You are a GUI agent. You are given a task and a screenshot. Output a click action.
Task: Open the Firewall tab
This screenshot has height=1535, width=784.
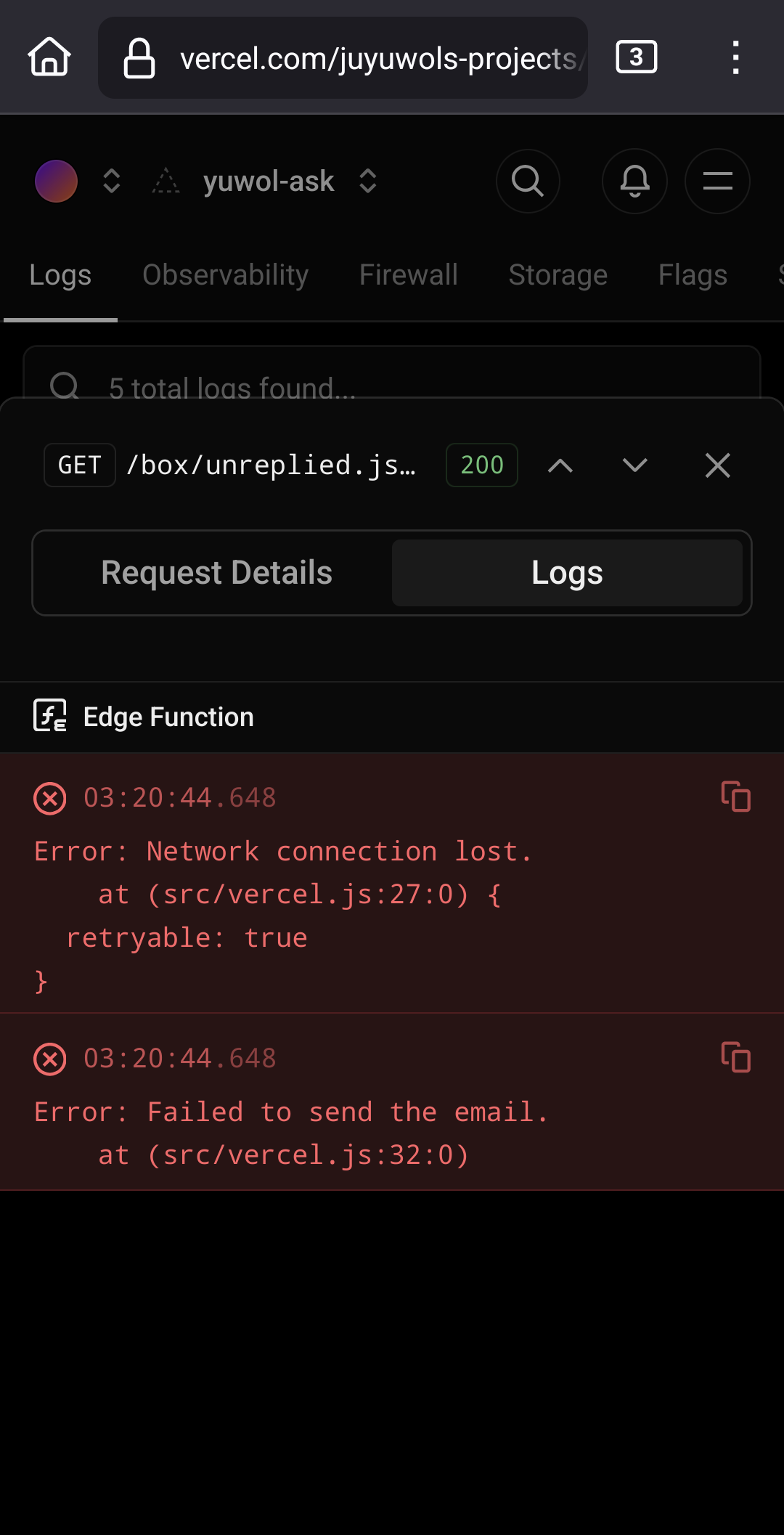[409, 275]
